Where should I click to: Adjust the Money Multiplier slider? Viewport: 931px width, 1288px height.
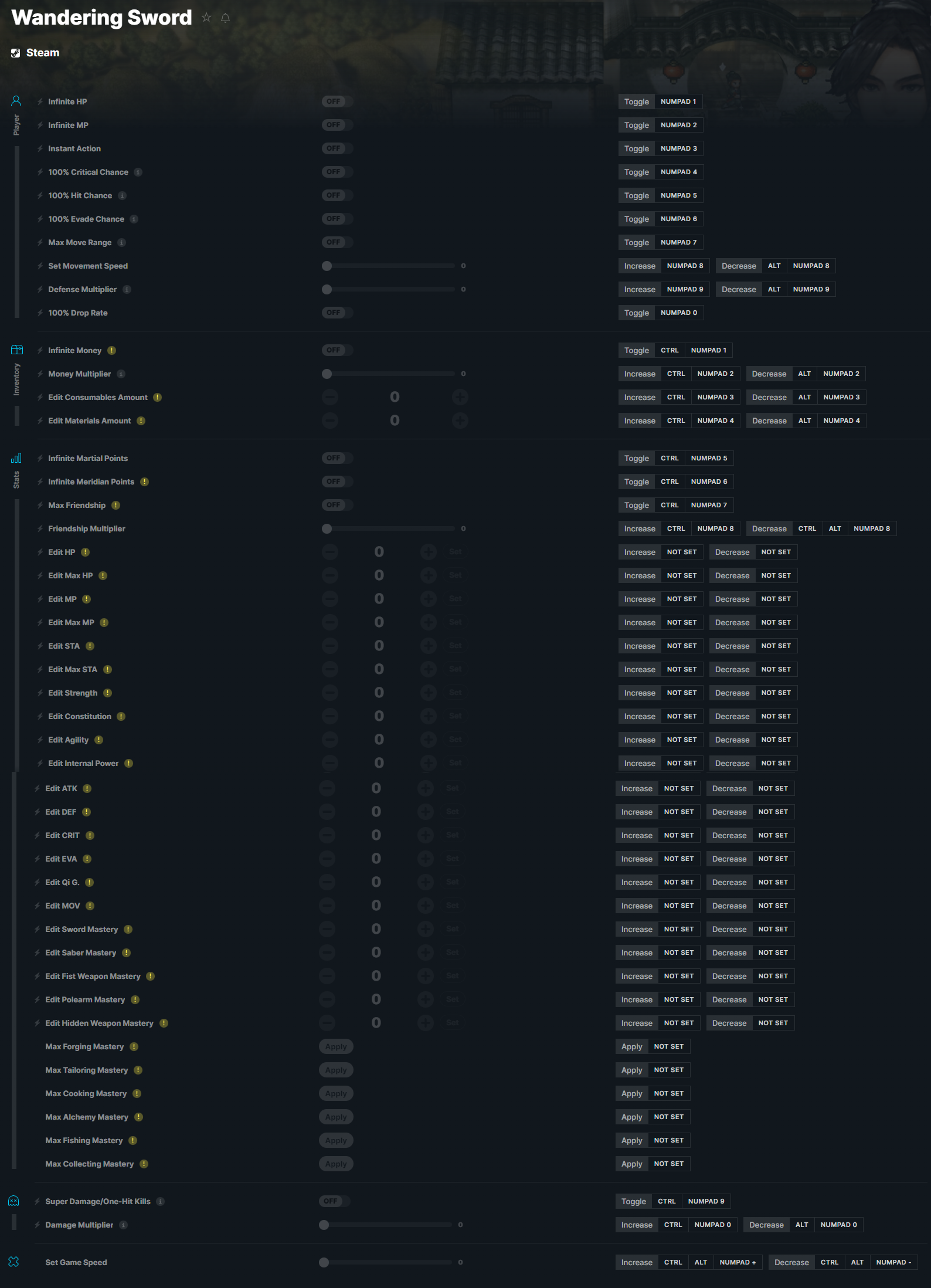(388, 374)
